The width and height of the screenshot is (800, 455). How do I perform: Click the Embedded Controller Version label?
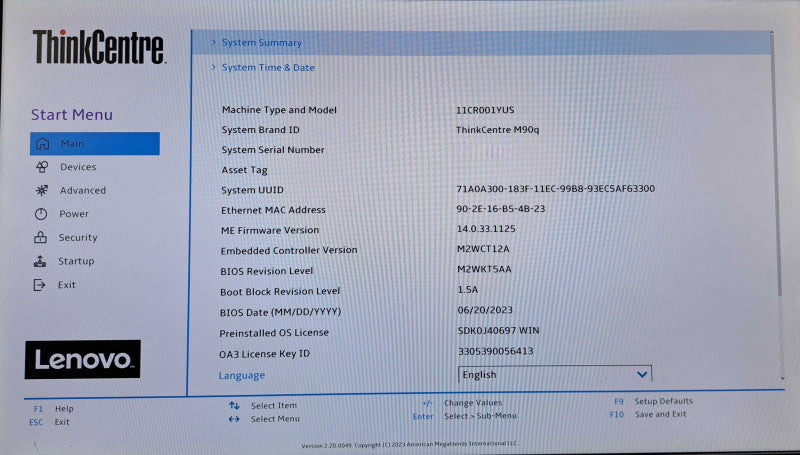tap(289, 250)
